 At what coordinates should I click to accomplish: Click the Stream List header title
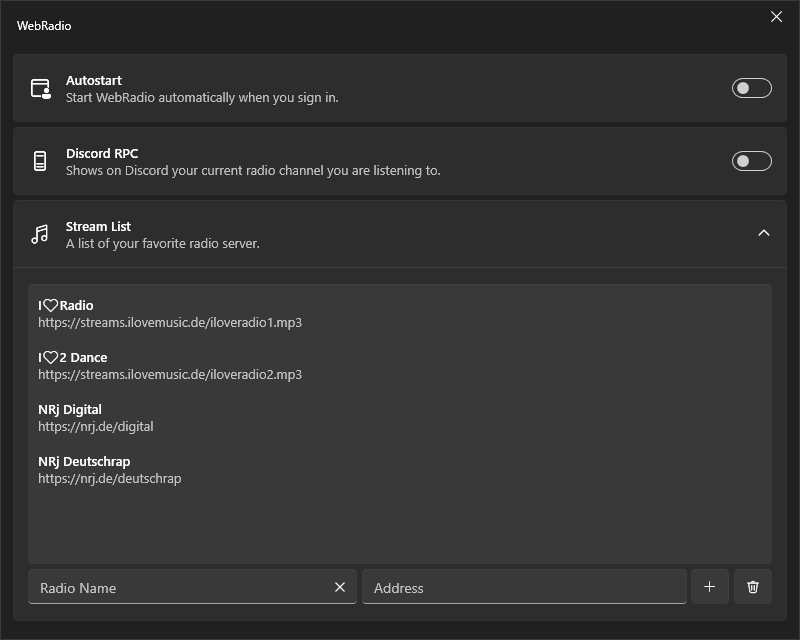coord(98,226)
